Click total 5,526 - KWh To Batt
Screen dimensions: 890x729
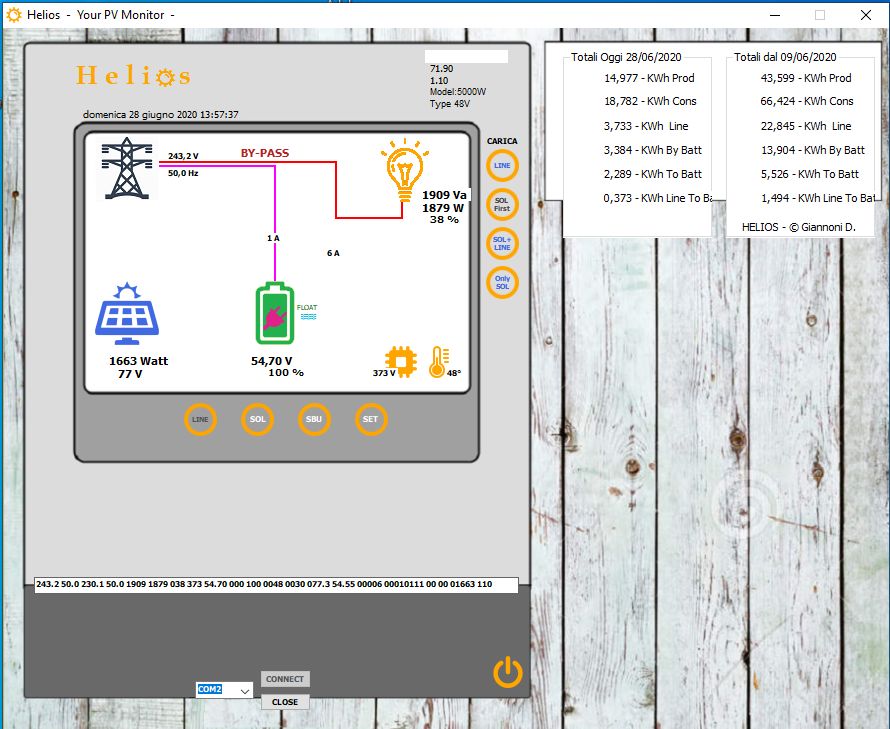click(810, 174)
